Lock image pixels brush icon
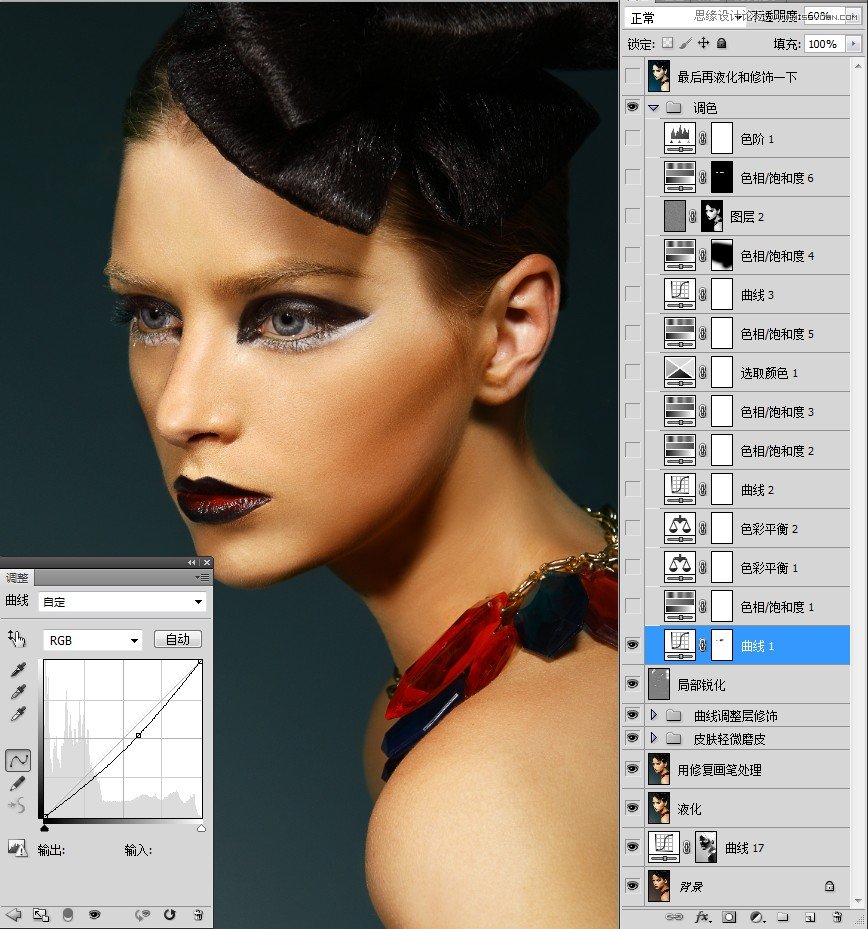Viewport: 868px width, 929px height. 686,43
